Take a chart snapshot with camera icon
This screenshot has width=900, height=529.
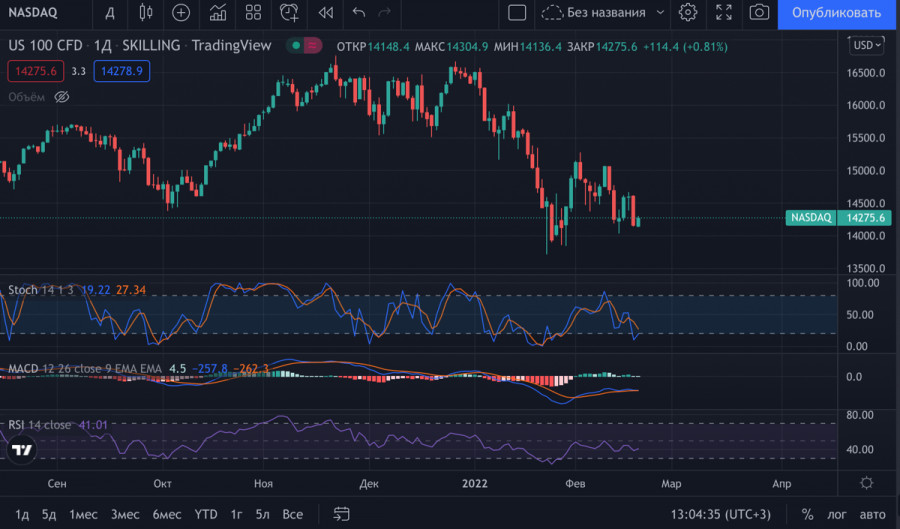pos(760,13)
